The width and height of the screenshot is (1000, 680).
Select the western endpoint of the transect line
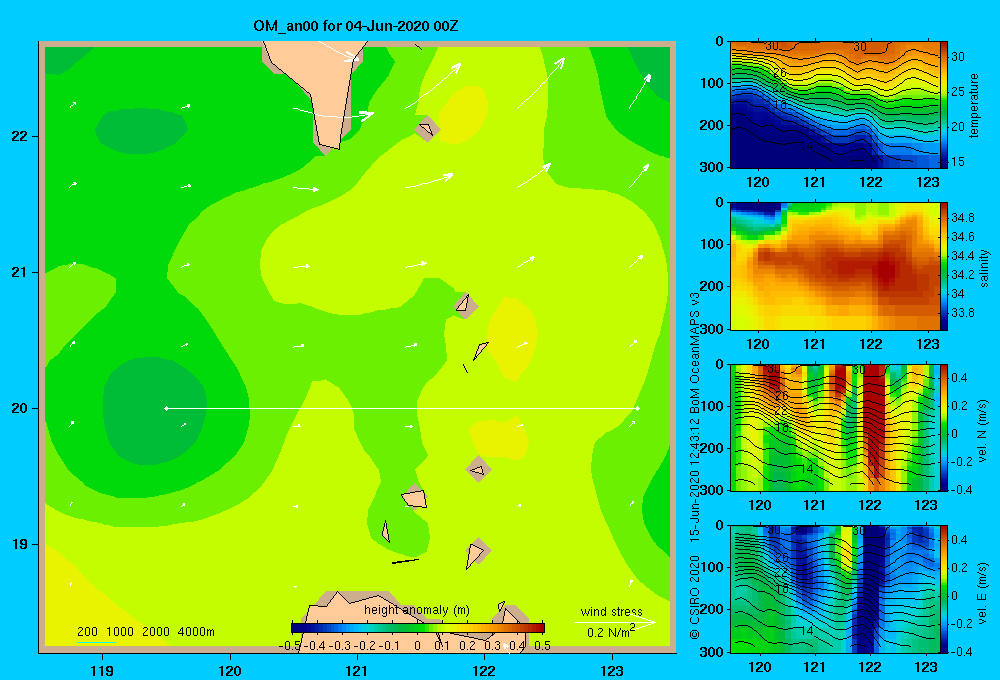[166, 408]
